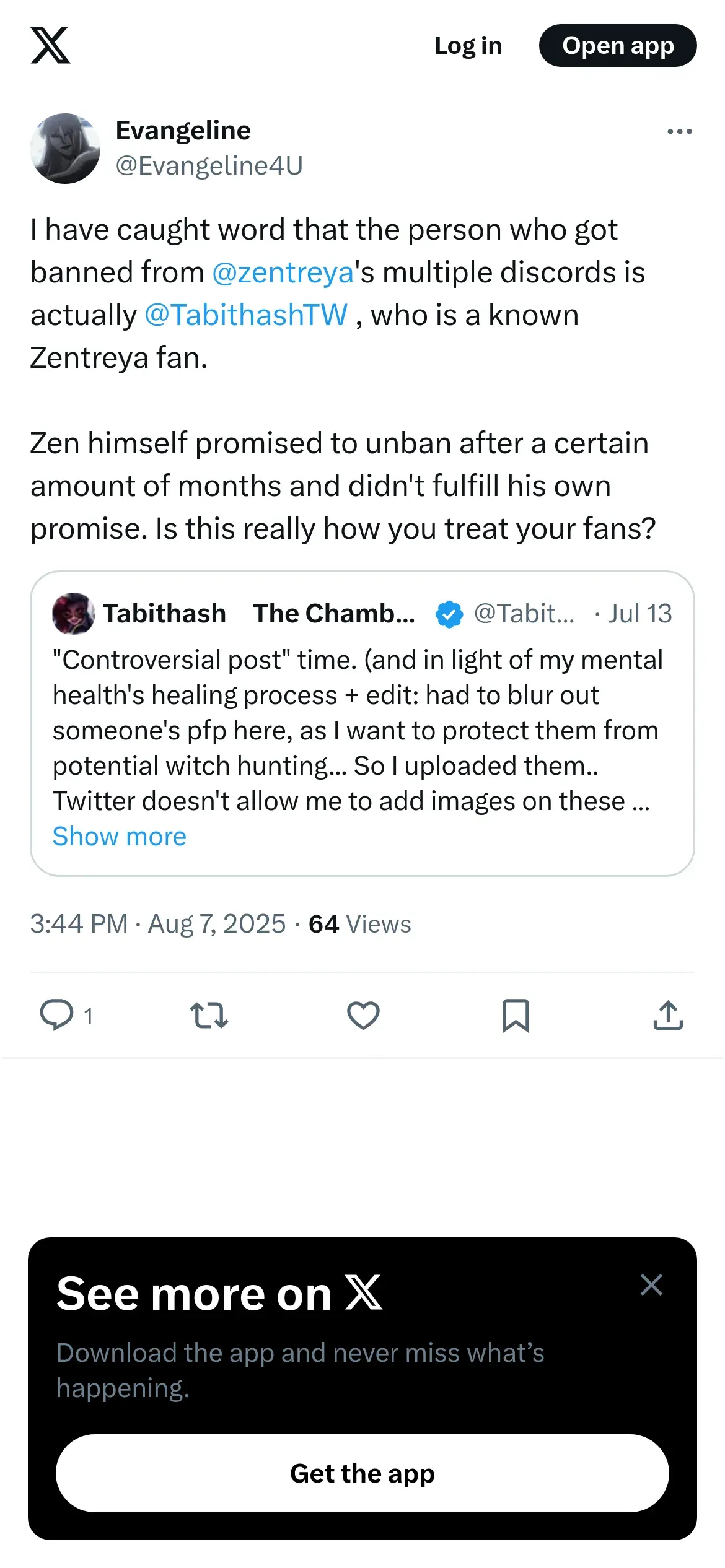
Task: Click the X logo icon
Action: point(50,45)
